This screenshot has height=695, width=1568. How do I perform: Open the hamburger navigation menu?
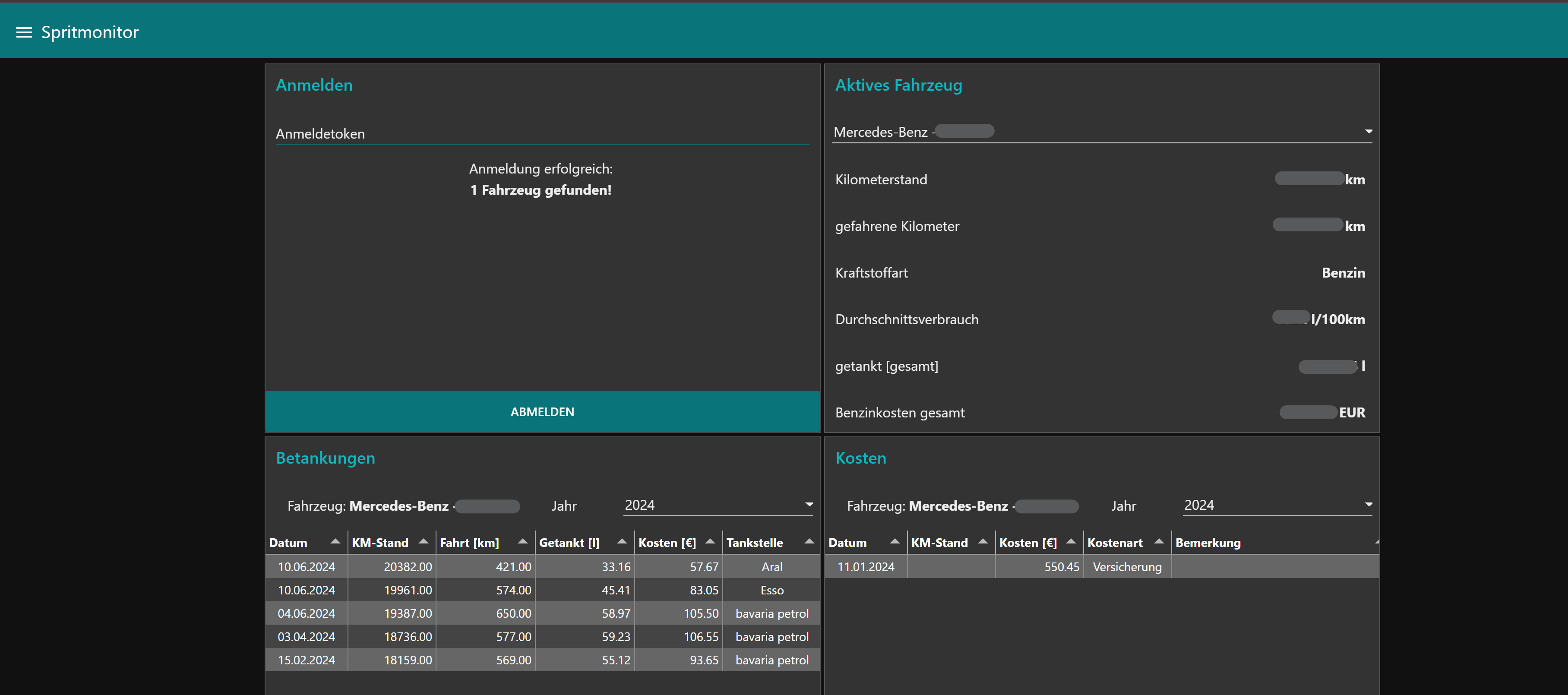click(24, 32)
